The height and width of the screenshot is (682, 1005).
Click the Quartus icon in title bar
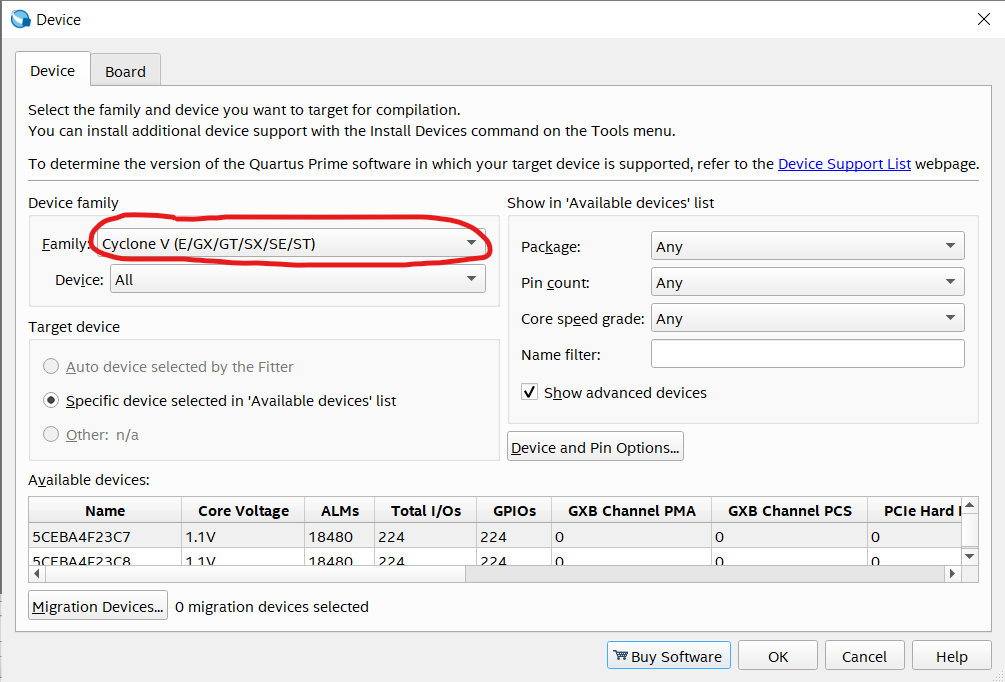coord(21,19)
